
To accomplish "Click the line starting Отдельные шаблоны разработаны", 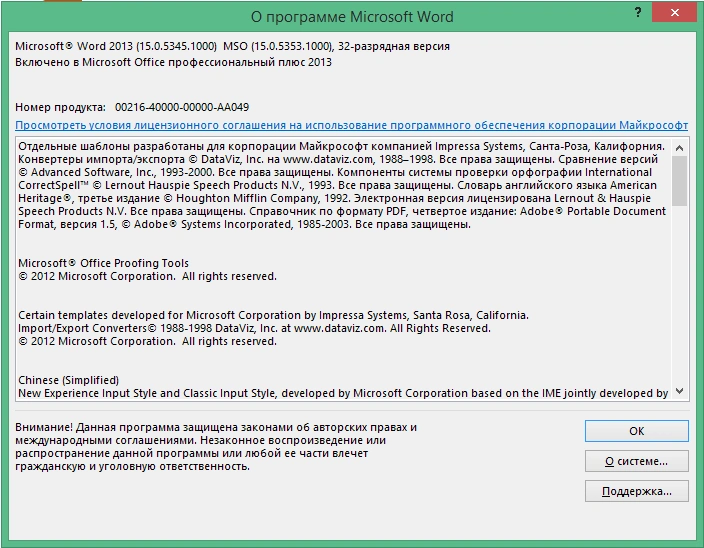I will [341, 146].
